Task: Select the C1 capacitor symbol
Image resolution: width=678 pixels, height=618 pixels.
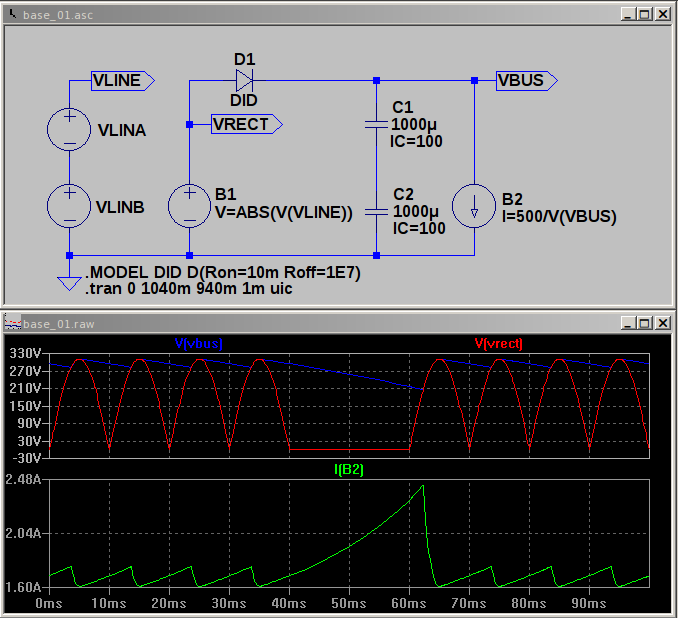Action: [x=376, y=125]
